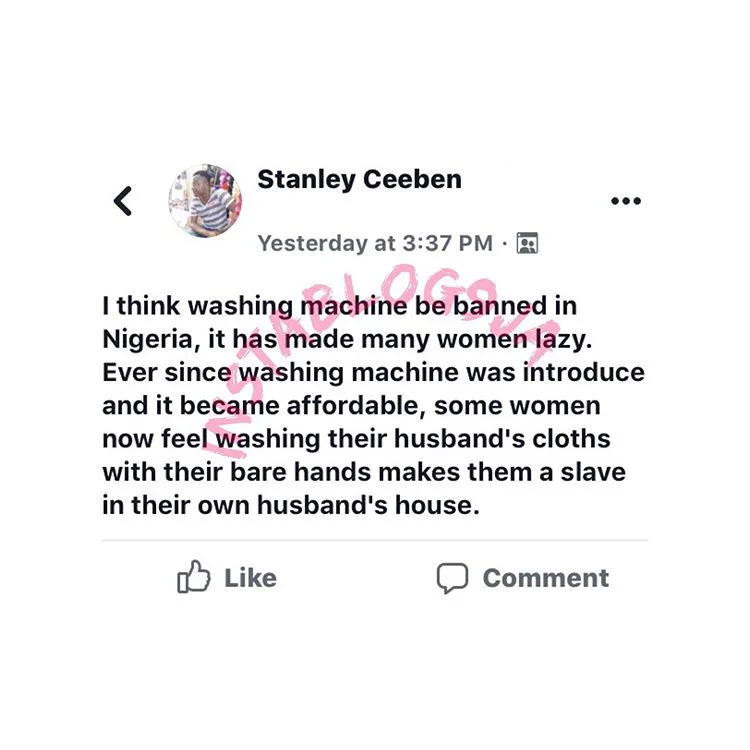Click the word "affordable," in the post
Viewport: 750px width, 750px height.
coord(357,406)
